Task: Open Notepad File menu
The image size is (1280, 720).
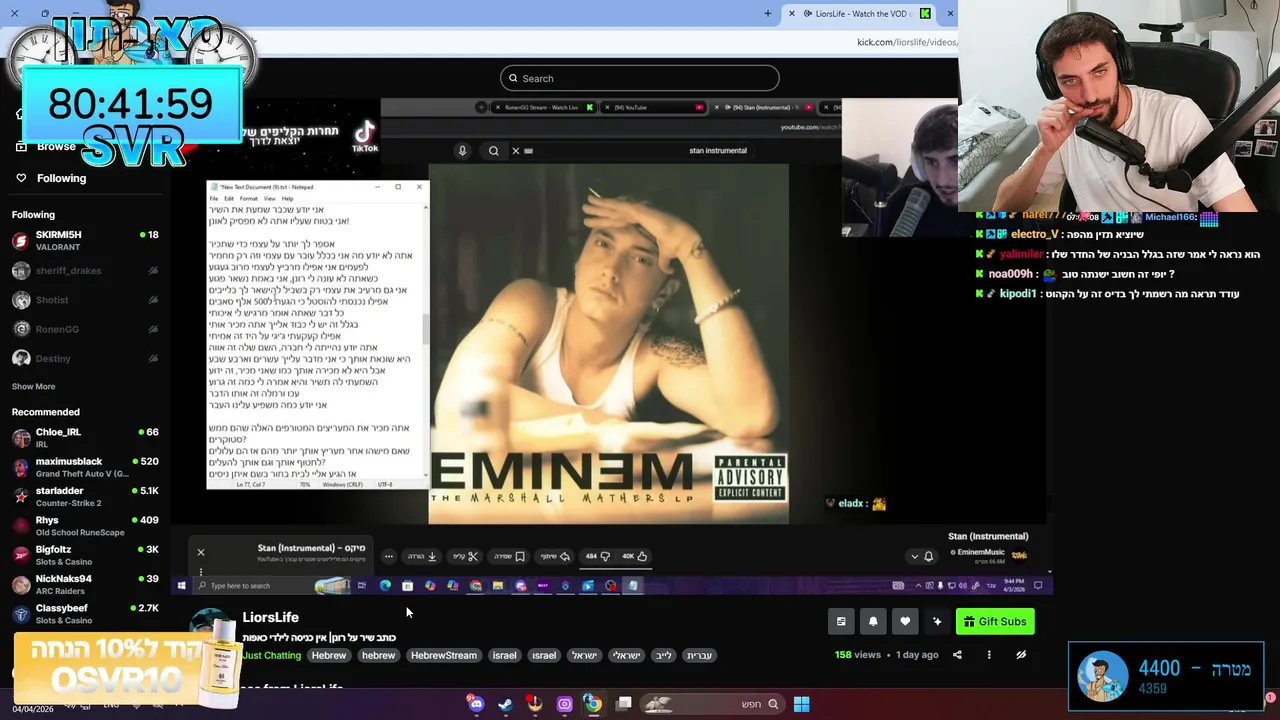Action: [213, 198]
